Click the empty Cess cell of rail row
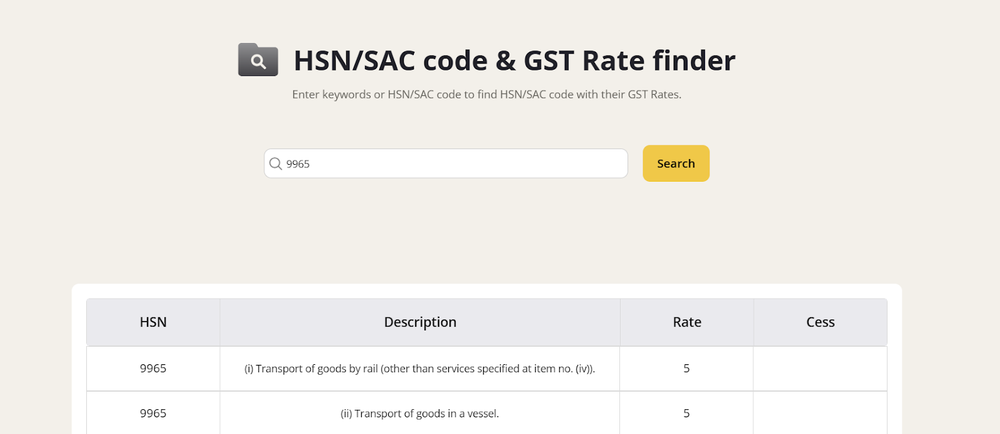Image resolution: width=1000 pixels, height=434 pixels. [x=820, y=368]
